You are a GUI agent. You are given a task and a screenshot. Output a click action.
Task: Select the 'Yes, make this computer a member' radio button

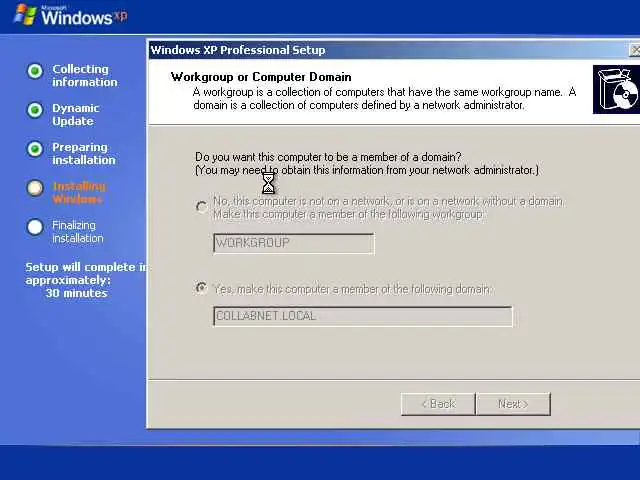click(x=201, y=288)
